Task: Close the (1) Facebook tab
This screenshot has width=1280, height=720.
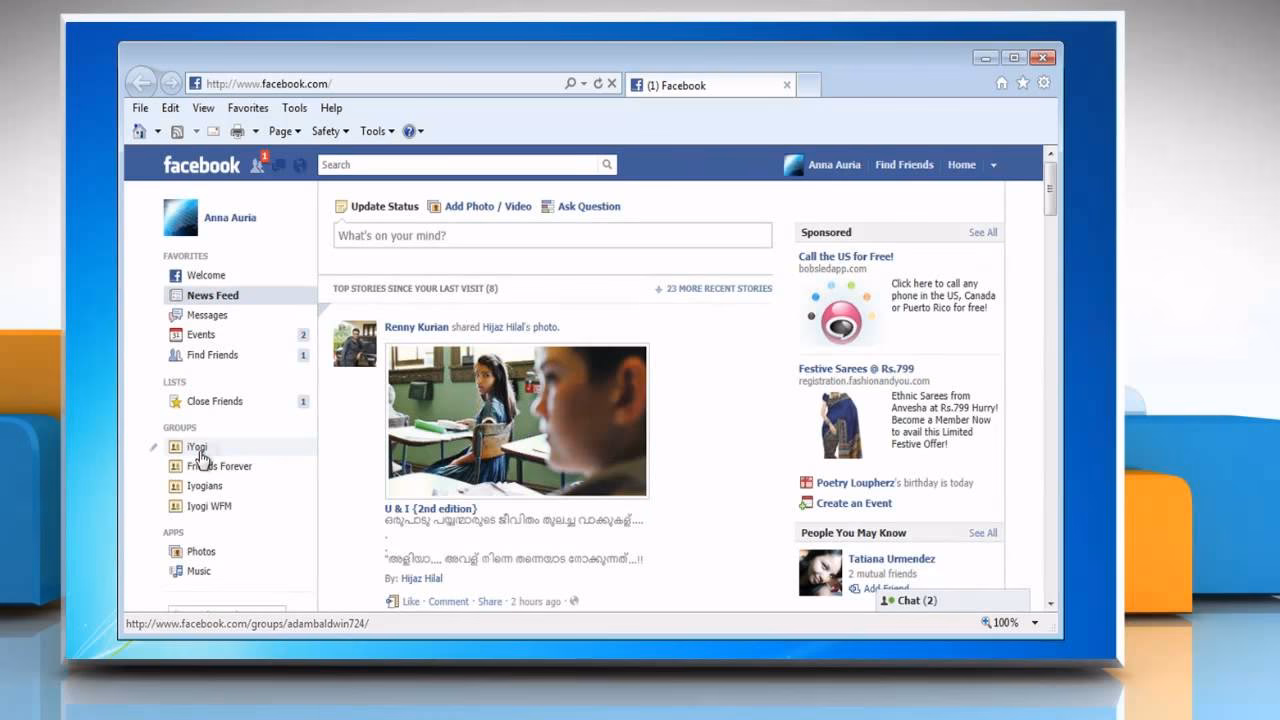Action: [787, 85]
